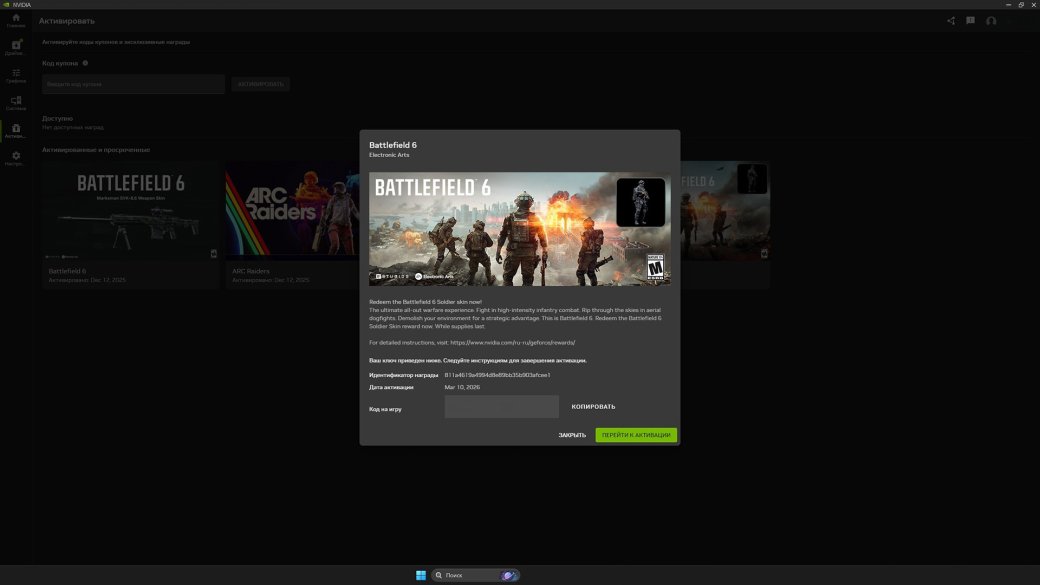Open Settings gear in the sidebar
The height and width of the screenshot is (585, 1040).
click(x=16, y=159)
